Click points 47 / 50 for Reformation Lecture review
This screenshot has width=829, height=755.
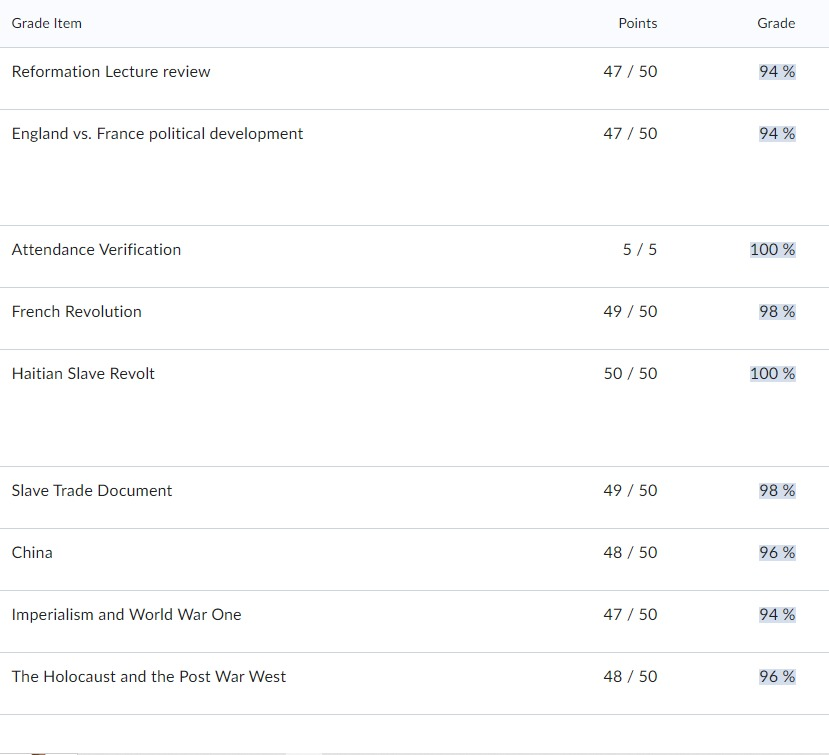[x=630, y=71]
